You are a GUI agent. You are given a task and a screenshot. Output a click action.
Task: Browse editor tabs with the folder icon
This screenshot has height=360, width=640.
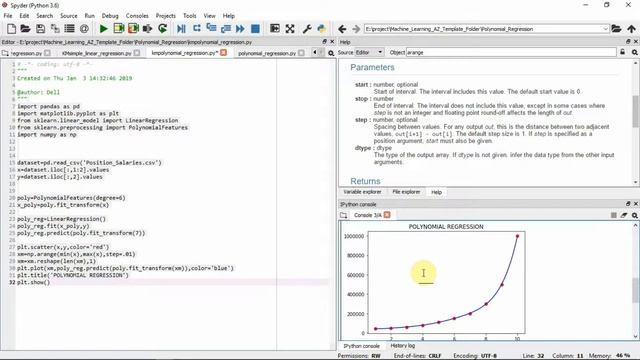point(5,53)
